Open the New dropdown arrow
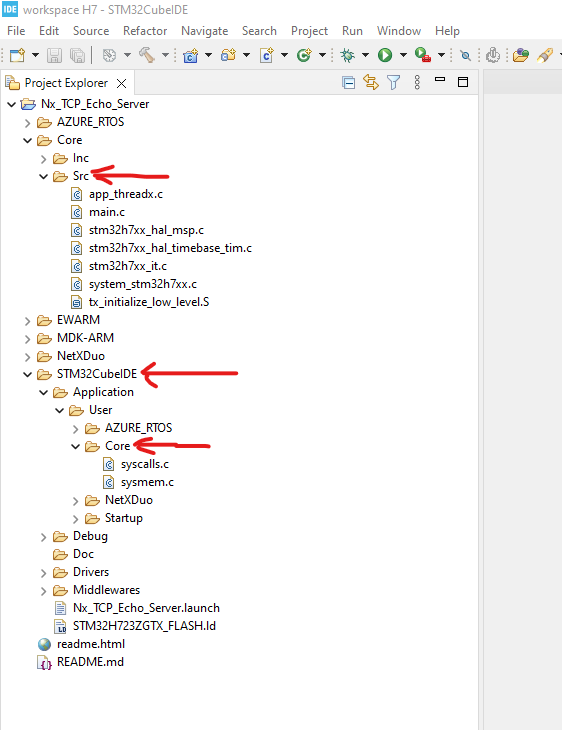This screenshot has width=562, height=730. tap(35, 55)
